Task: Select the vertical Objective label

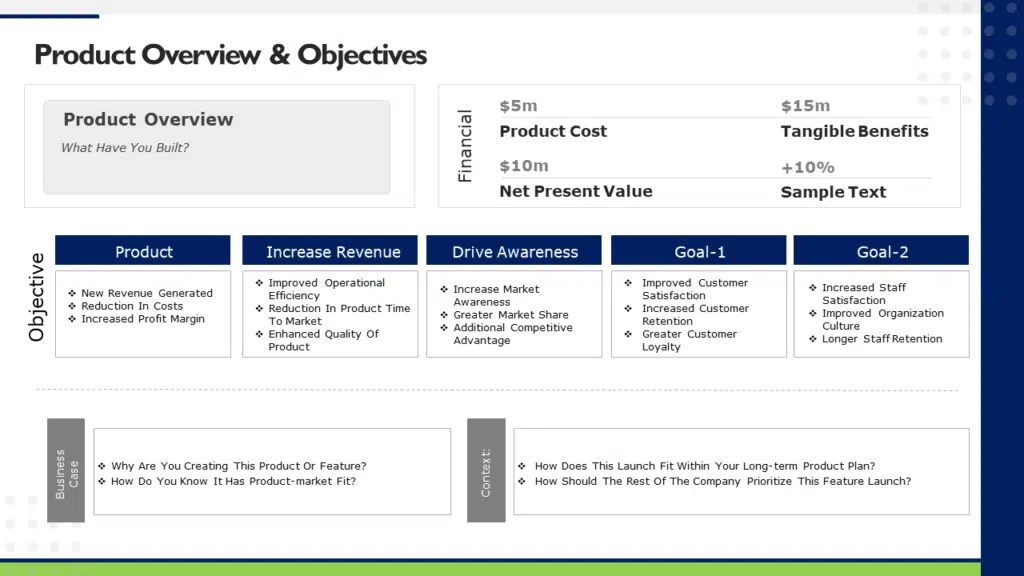Action: 37,297
